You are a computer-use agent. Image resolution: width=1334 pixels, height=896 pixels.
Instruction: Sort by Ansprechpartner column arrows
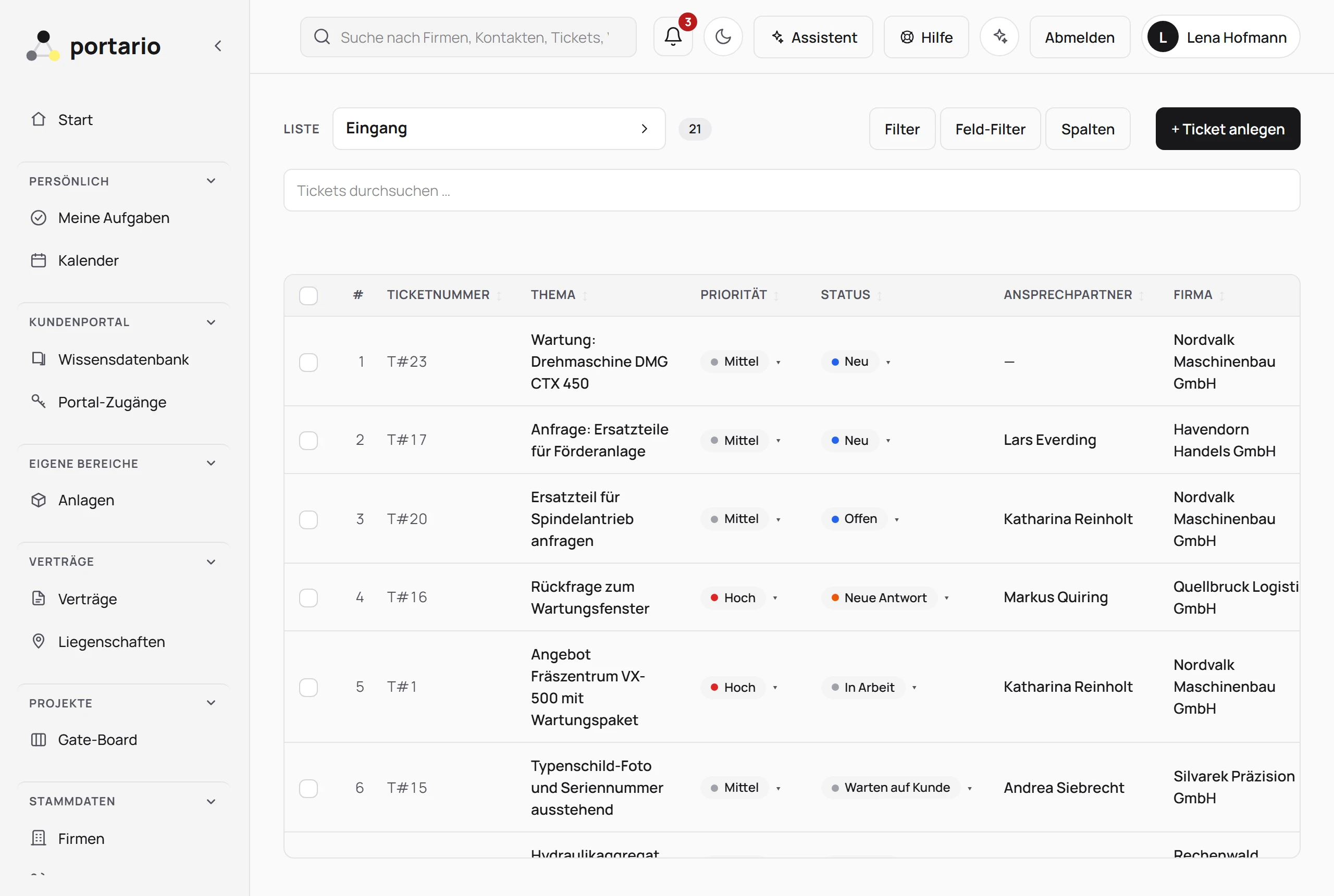(1141, 295)
